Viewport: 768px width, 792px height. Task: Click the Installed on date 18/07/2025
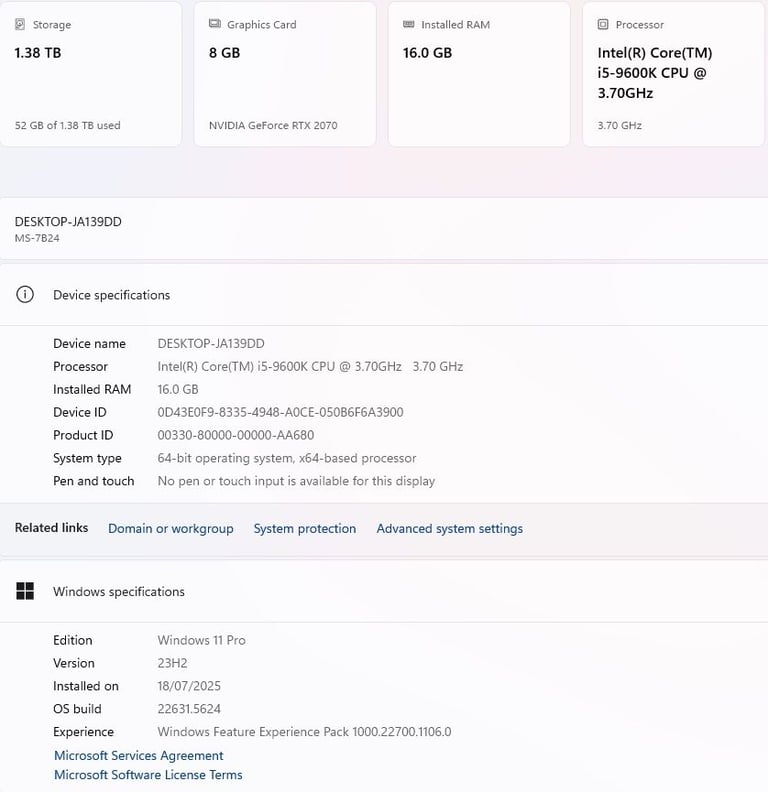(x=189, y=686)
